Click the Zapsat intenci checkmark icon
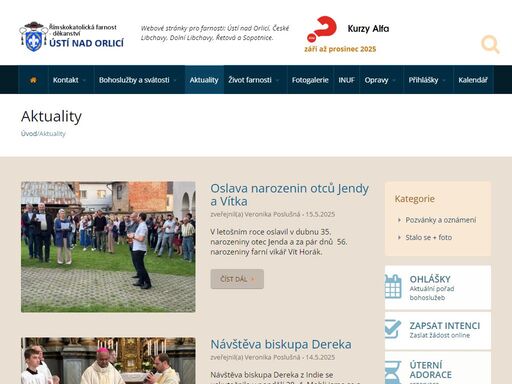The height and width of the screenshot is (384, 512). (x=393, y=329)
